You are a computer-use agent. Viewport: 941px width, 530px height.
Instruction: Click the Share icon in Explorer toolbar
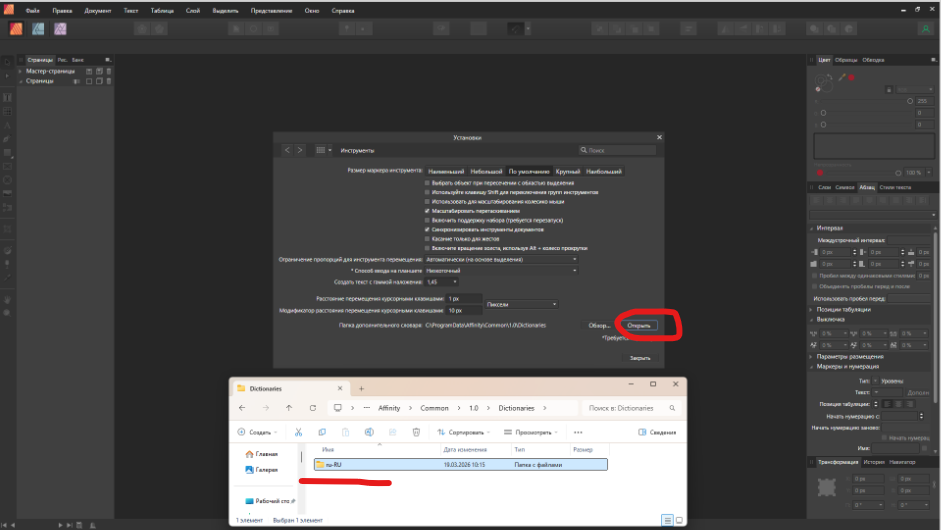(x=392, y=432)
